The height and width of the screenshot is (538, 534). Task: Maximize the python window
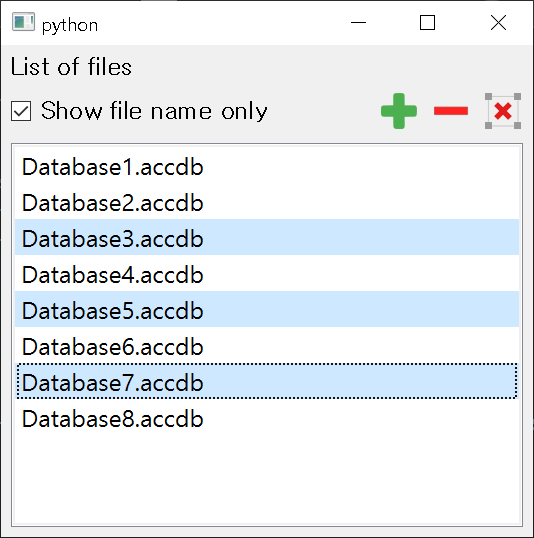click(427, 23)
